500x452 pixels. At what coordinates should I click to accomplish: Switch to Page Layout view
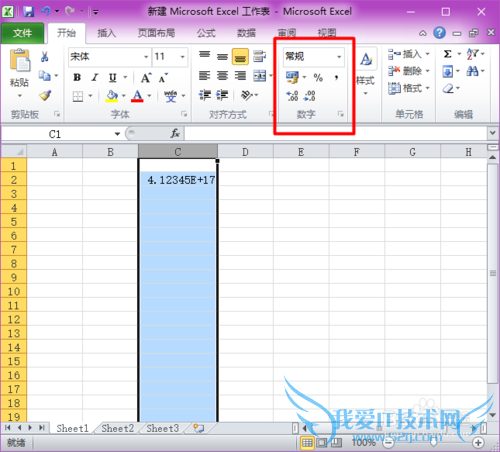point(322,443)
